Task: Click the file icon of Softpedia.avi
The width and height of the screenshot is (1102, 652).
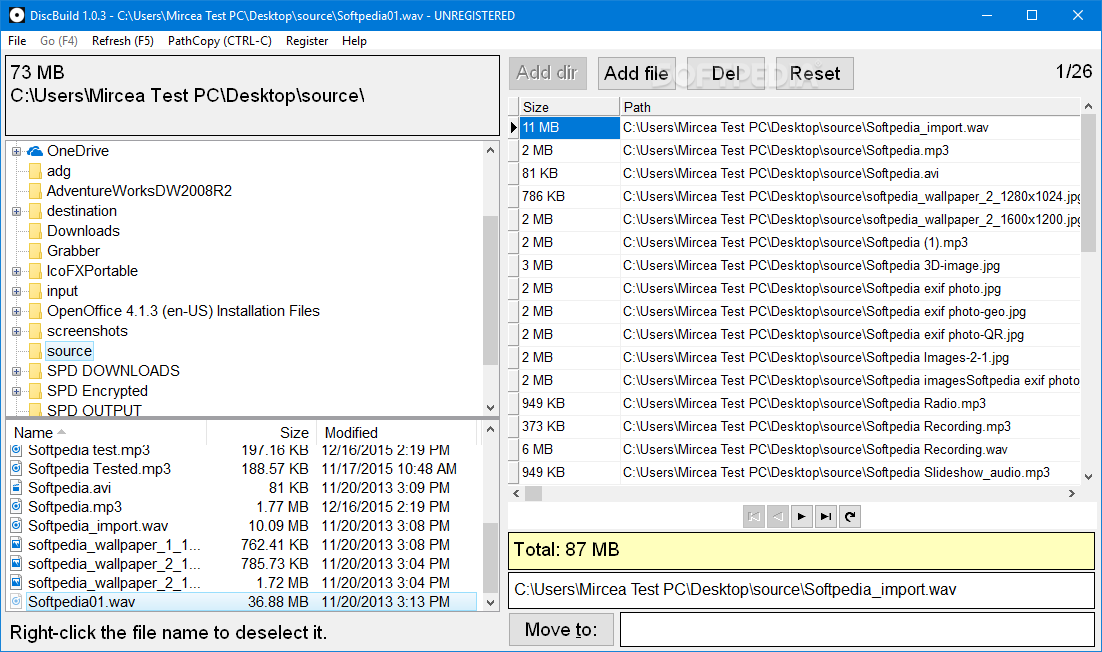Action: [16, 488]
